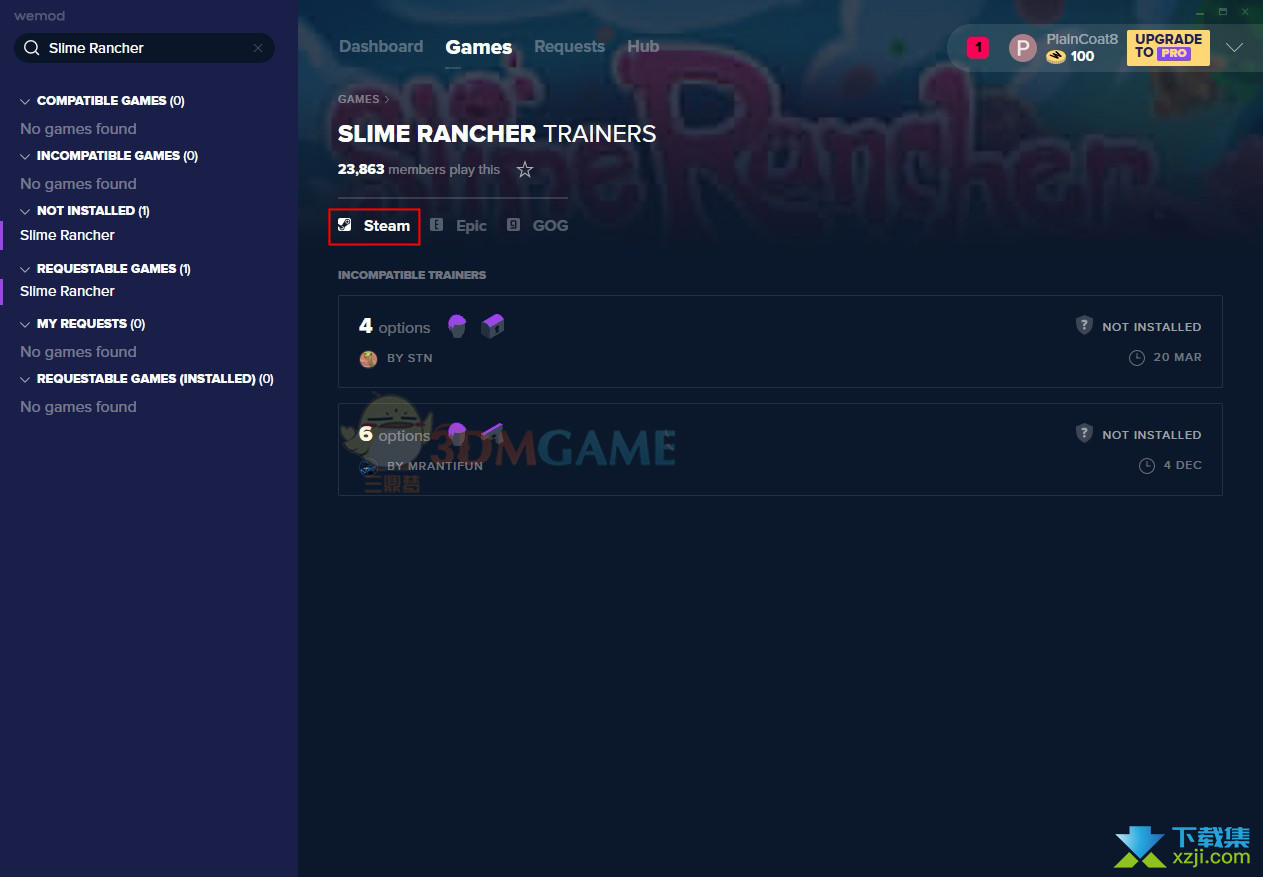Open the PlainCoat8 profile avatar
1263x877 pixels.
1023,47
